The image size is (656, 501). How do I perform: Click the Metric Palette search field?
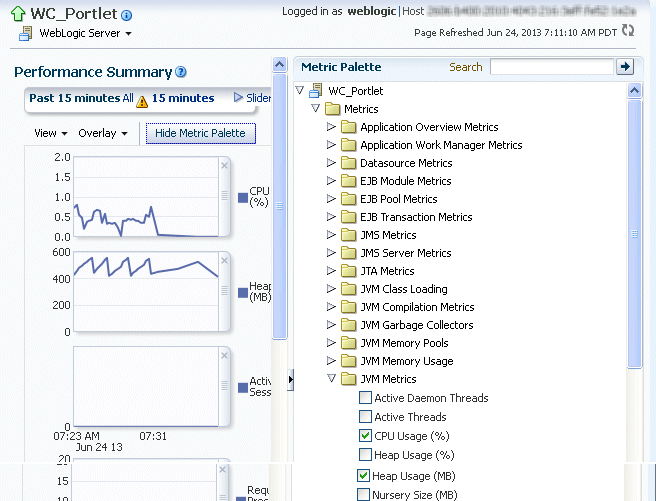(552, 66)
